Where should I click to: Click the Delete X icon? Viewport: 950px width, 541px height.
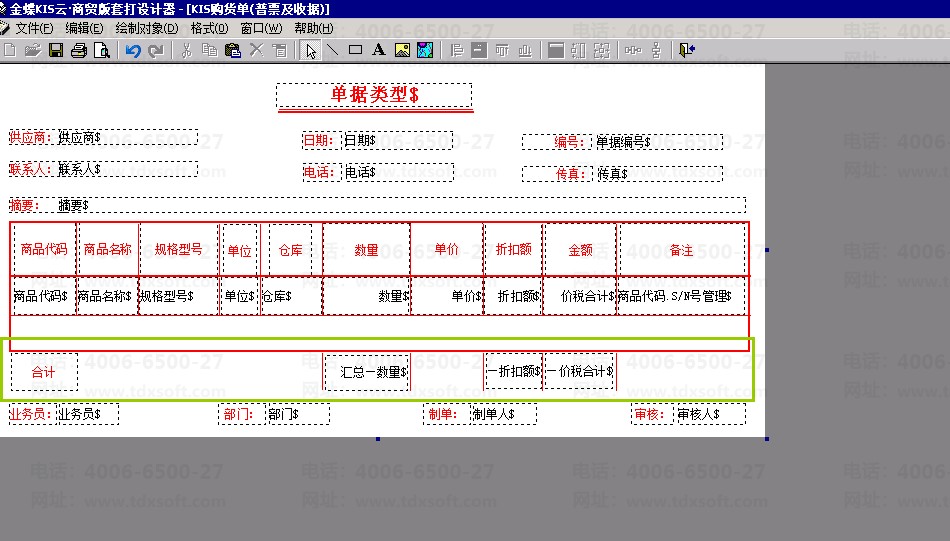(256, 50)
